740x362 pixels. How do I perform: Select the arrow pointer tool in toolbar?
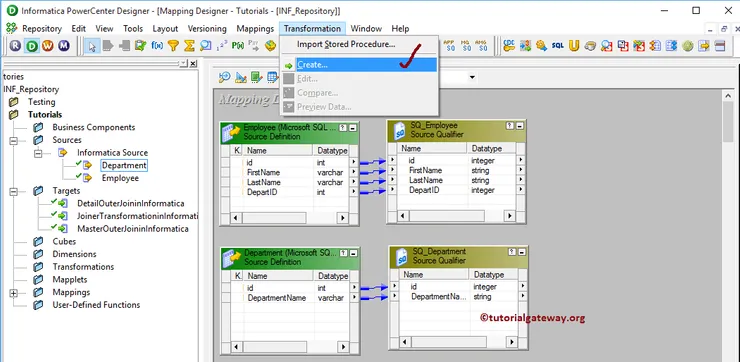(92, 46)
